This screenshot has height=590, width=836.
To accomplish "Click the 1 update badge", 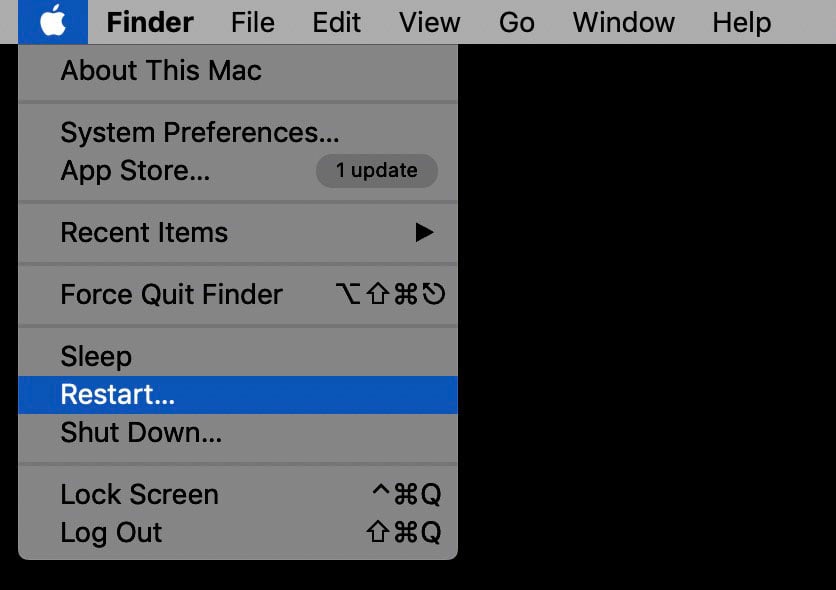I will pyautogui.click(x=377, y=171).
